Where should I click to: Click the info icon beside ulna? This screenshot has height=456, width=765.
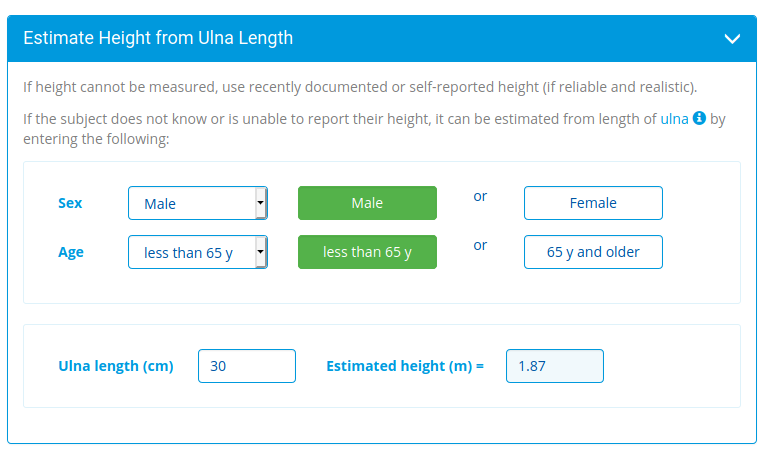[x=699, y=118]
